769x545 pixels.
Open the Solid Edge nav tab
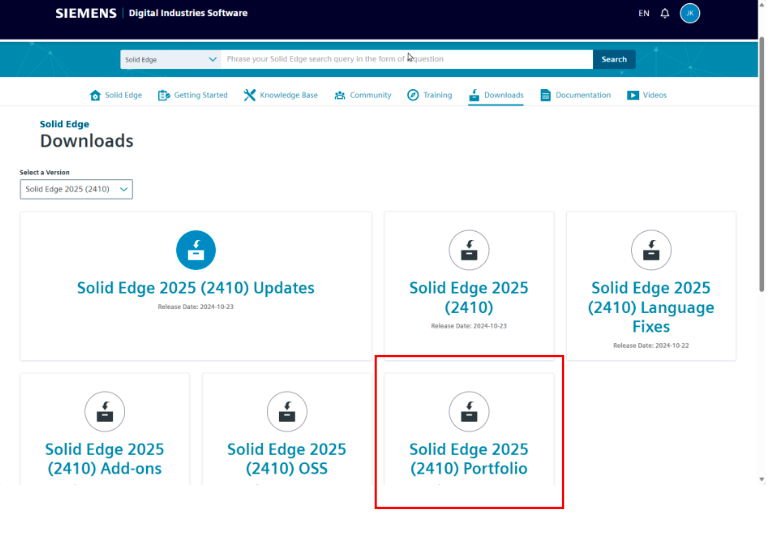[x=123, y=95]
